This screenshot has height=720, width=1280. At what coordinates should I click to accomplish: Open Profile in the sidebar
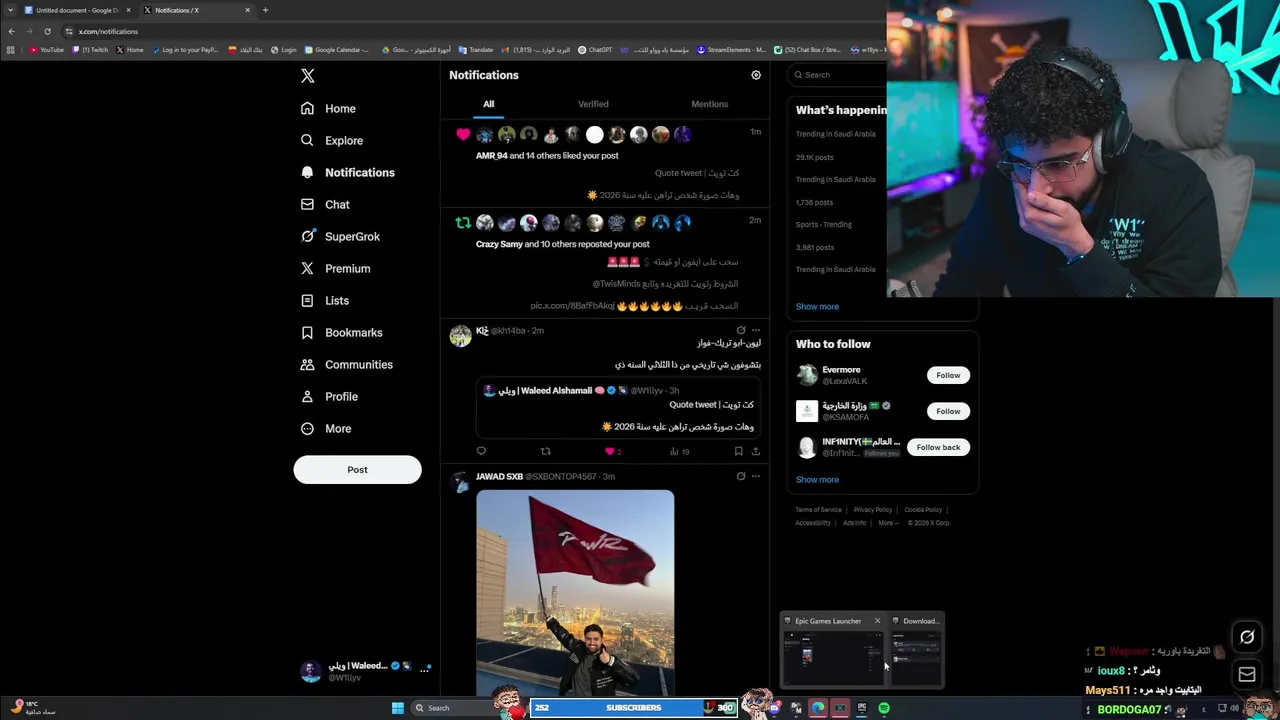[x=329, y=396]
